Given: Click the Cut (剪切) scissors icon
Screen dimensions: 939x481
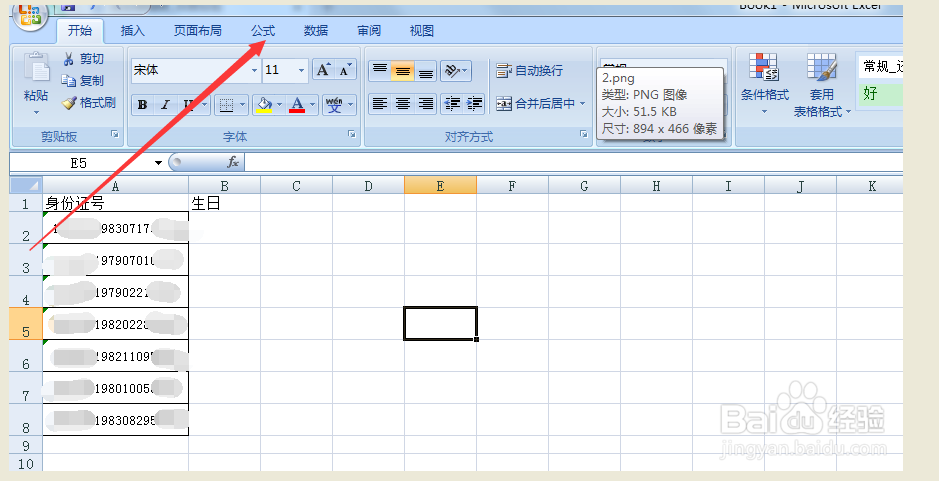Looking at the screenshot, I should coord(69,59).
